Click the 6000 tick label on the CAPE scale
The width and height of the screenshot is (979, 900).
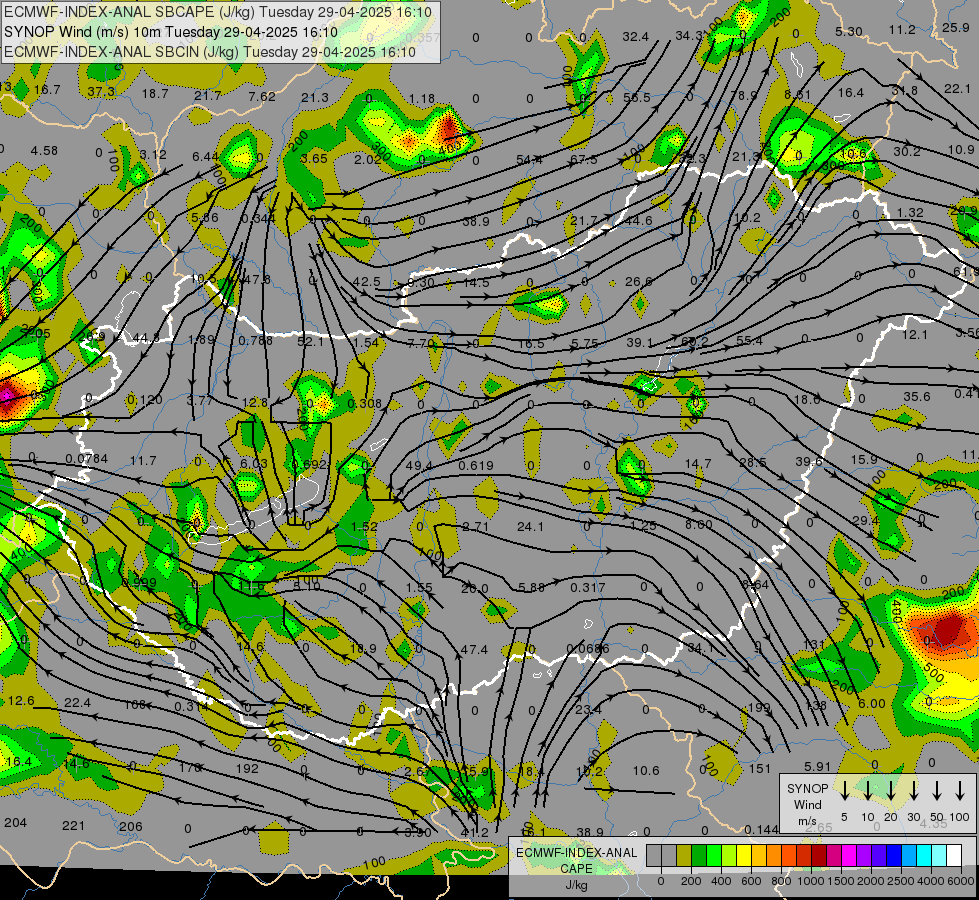click(x=962, y=881)
